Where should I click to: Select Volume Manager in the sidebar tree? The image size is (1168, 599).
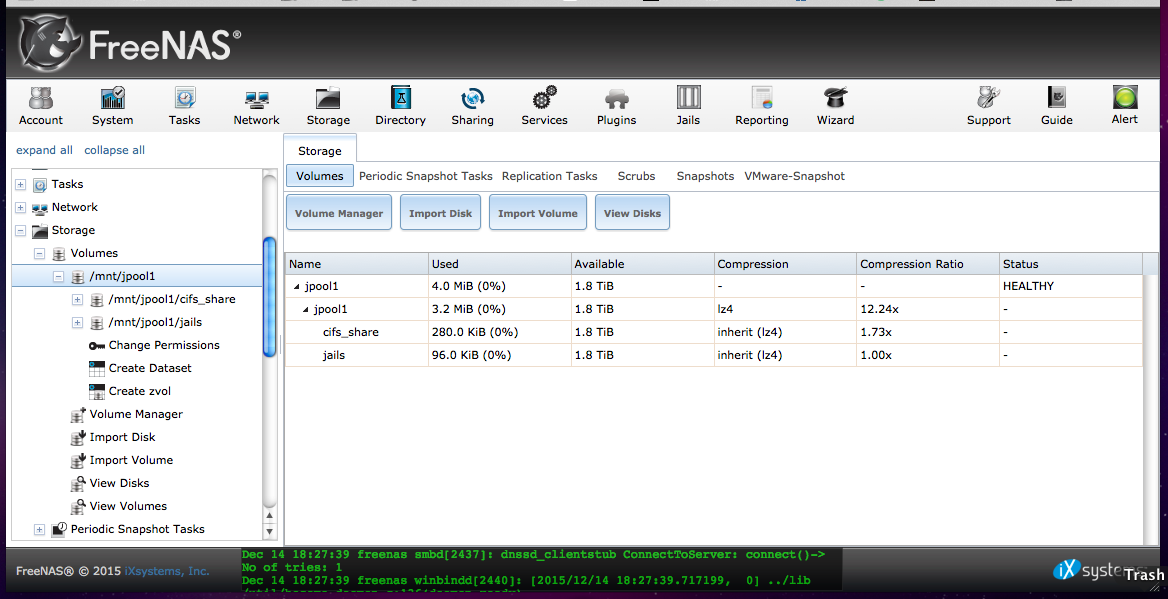coord(136,414)
